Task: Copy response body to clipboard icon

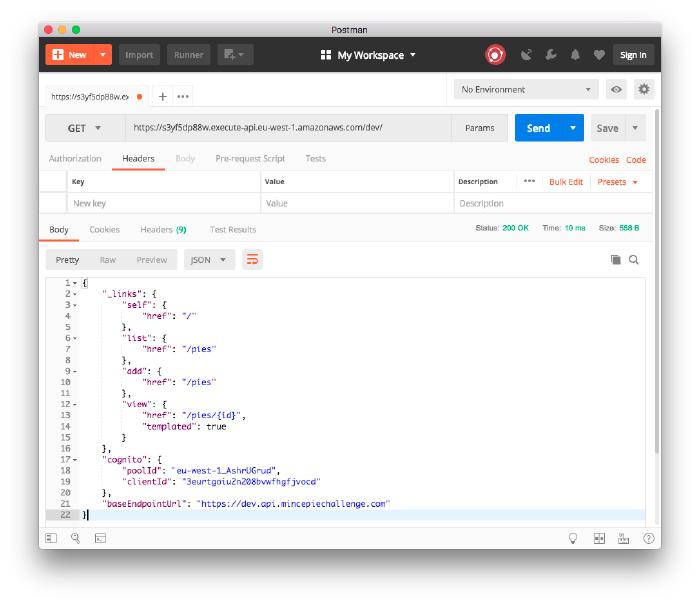Action: point(615,259)
